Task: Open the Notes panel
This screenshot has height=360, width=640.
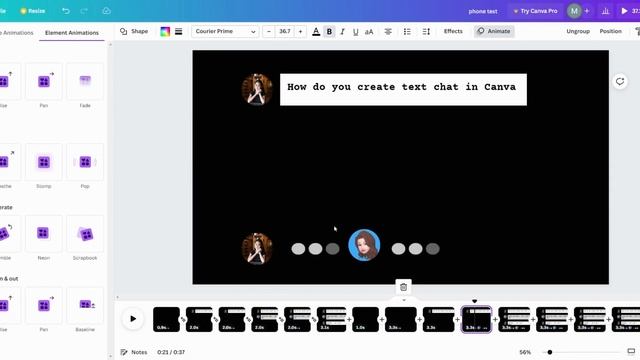Action: point(134,352)
